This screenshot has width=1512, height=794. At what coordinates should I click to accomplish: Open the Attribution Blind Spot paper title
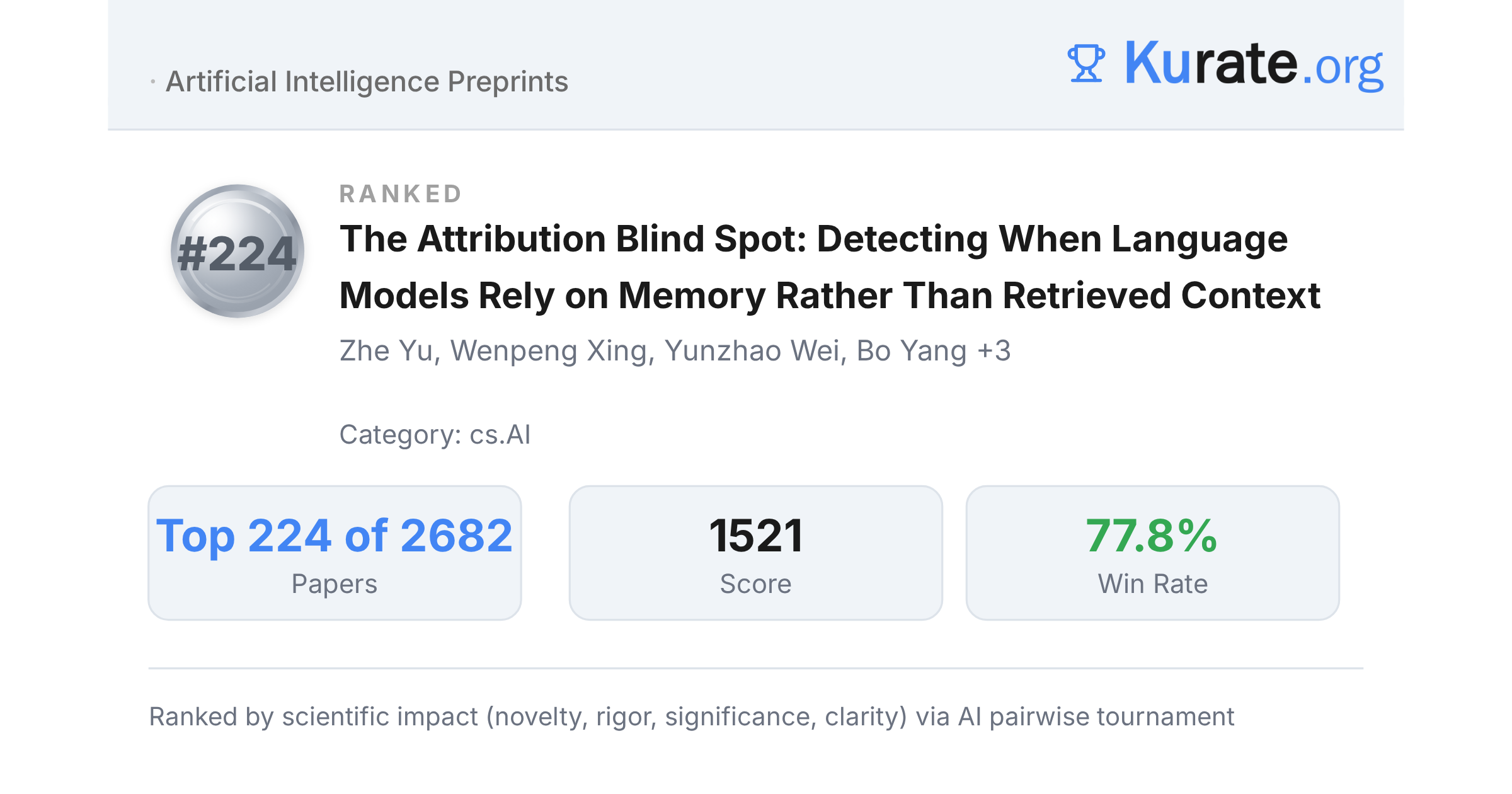pos(830,267)
